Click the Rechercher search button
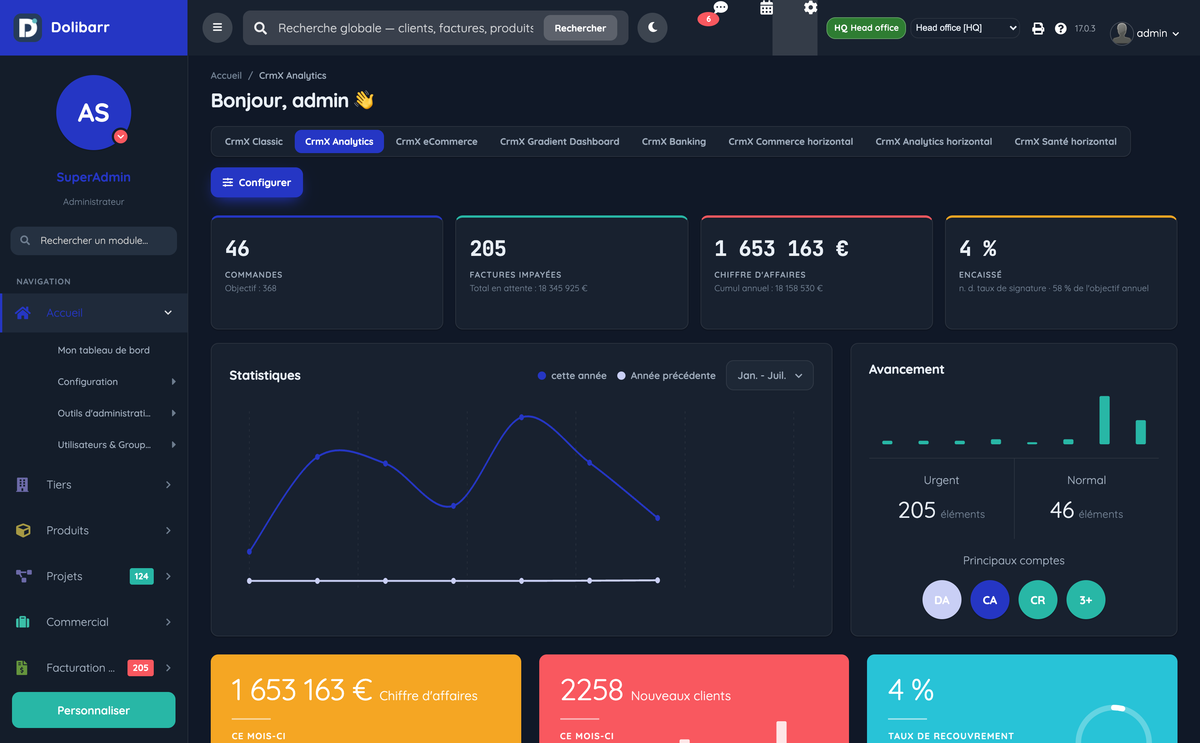The image size is (1200, 743). point(580,28)
